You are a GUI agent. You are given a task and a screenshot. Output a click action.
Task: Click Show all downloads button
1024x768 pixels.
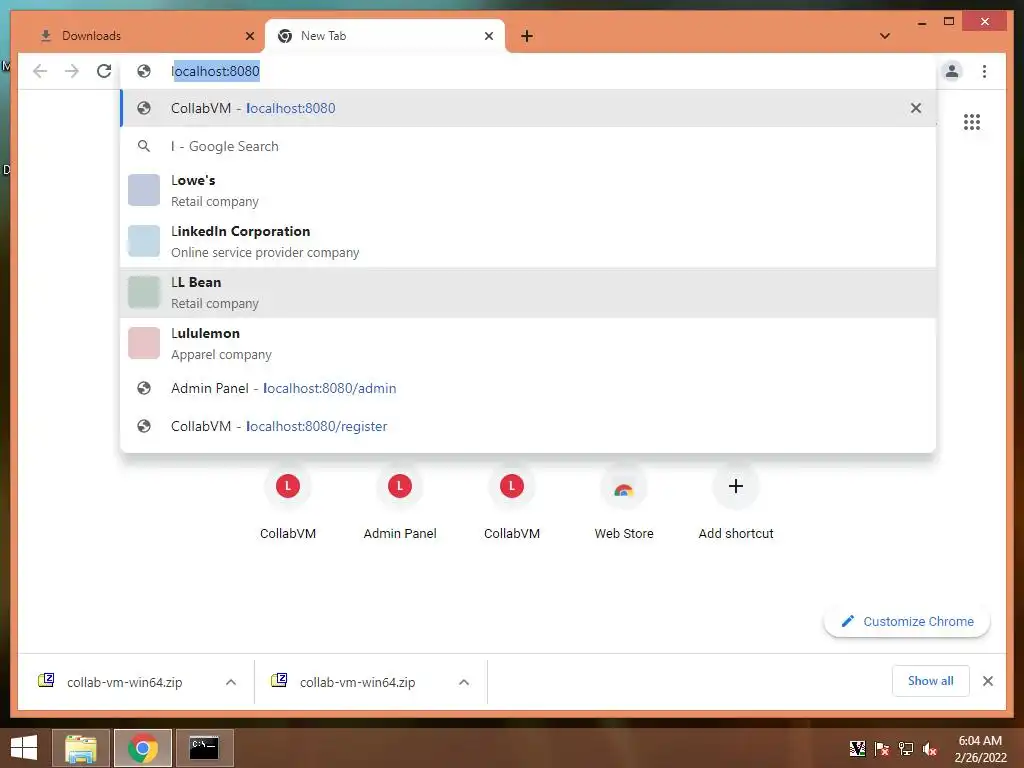coord(931,681)
